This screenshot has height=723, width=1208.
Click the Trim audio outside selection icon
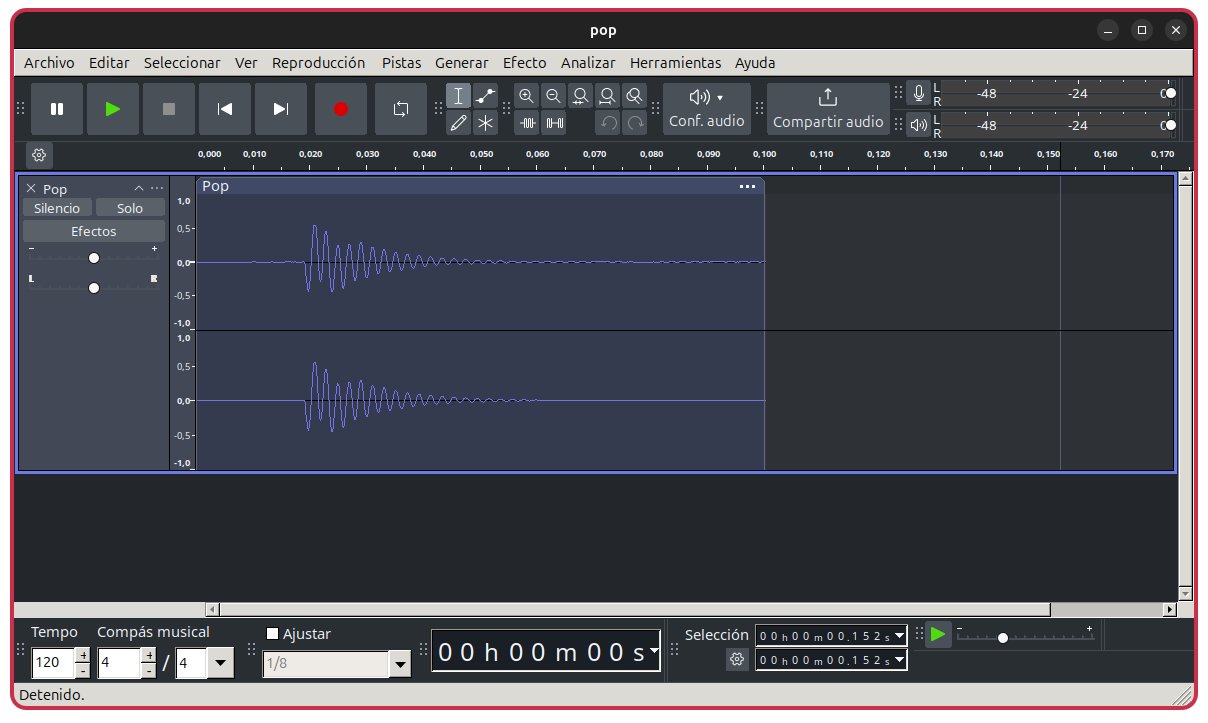(x=528, y=123)
